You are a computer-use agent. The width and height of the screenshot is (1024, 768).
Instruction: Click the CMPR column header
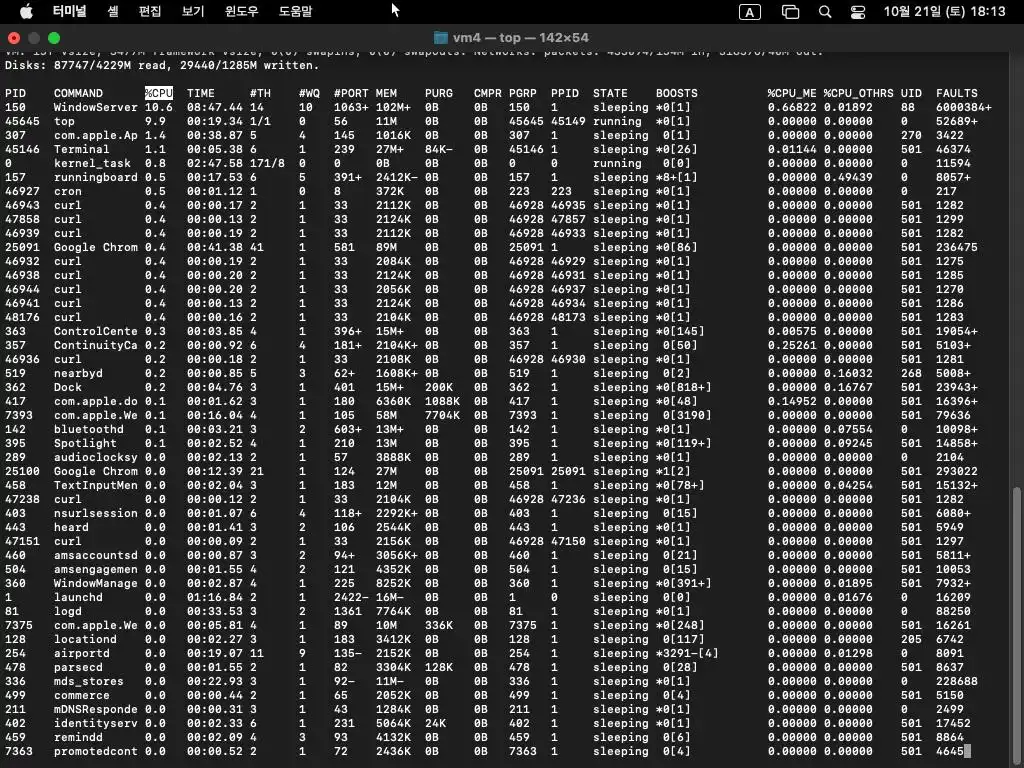pyautogui.click(x=488, y=93)
